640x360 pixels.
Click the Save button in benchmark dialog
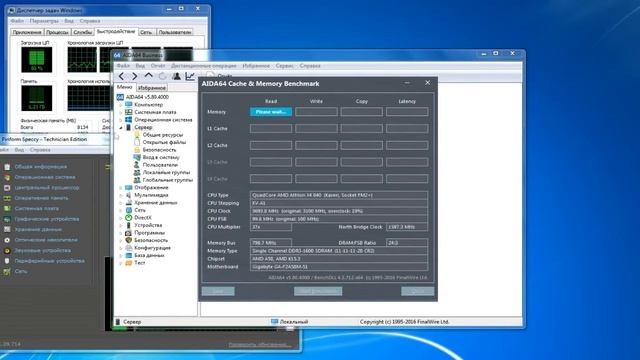[218, 291]
